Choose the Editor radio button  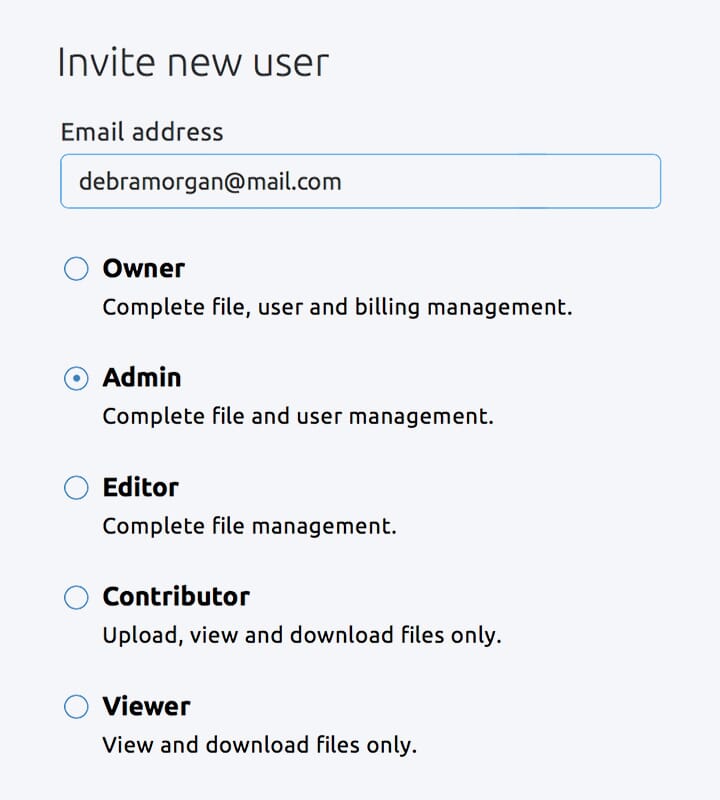click(76, 488)
